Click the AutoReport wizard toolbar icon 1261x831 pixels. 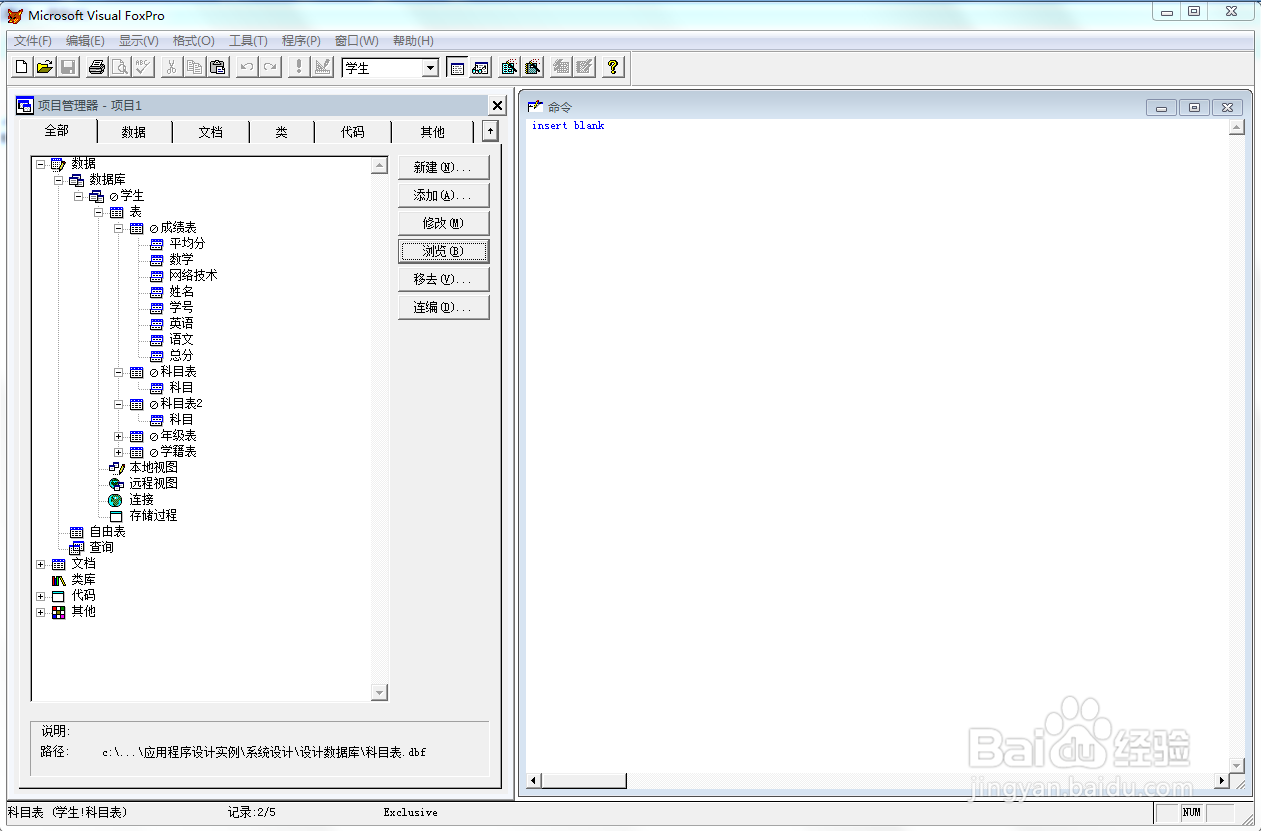tap(584, 67)
